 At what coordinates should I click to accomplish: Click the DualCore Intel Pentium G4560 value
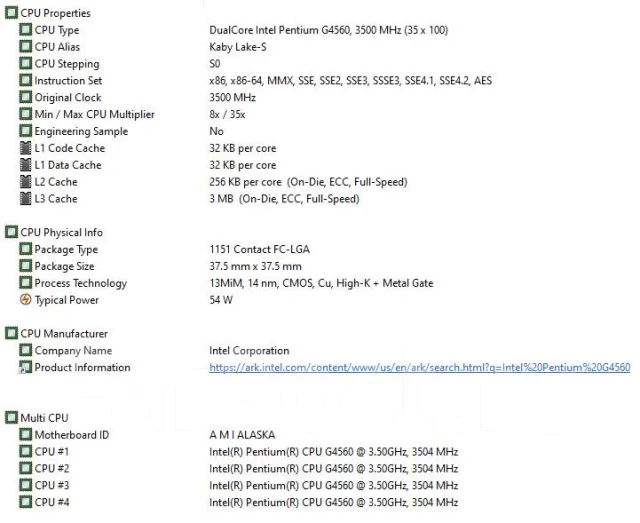point(329,30)
